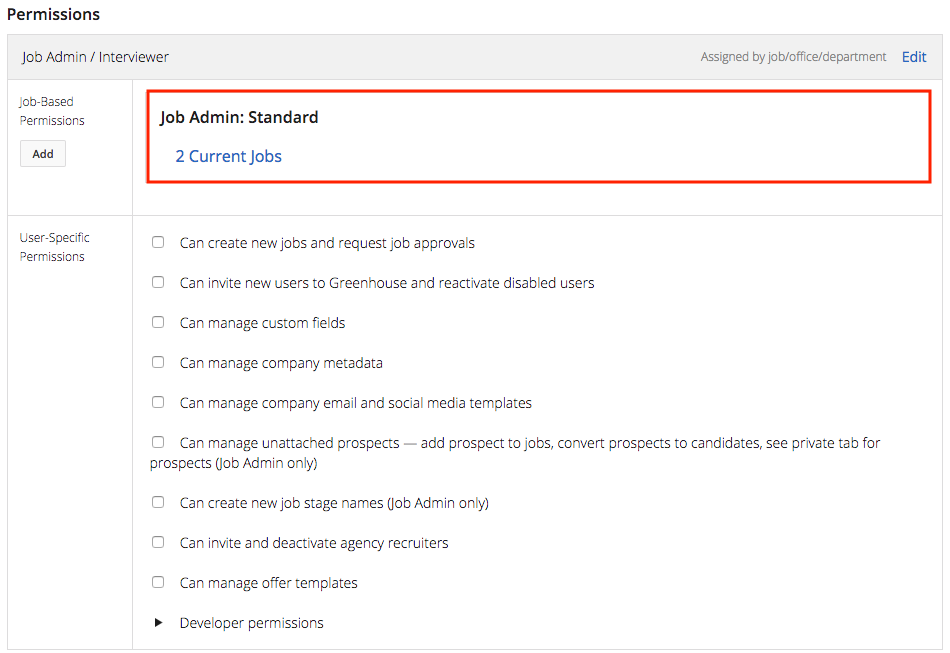950x653 pixels.
Task: Open the Edit link for role assignment
Action: (x=913, y=56)
